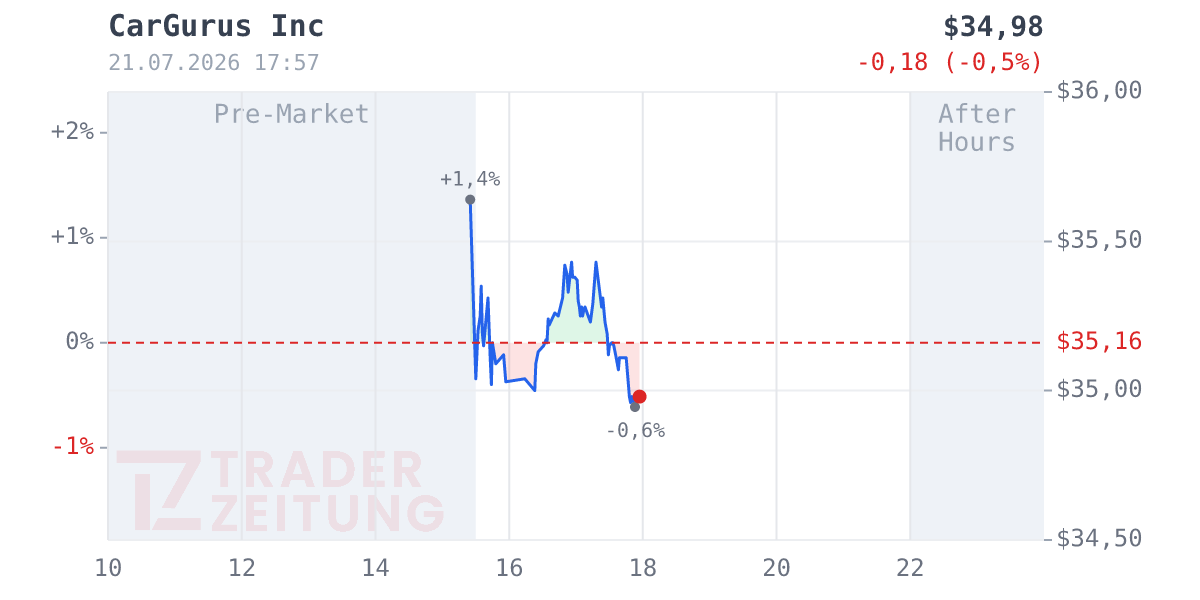Viewport: 1200px width, 600px height.
Task: Click the $36,00 price axis label
Action: coord(1099,91)
